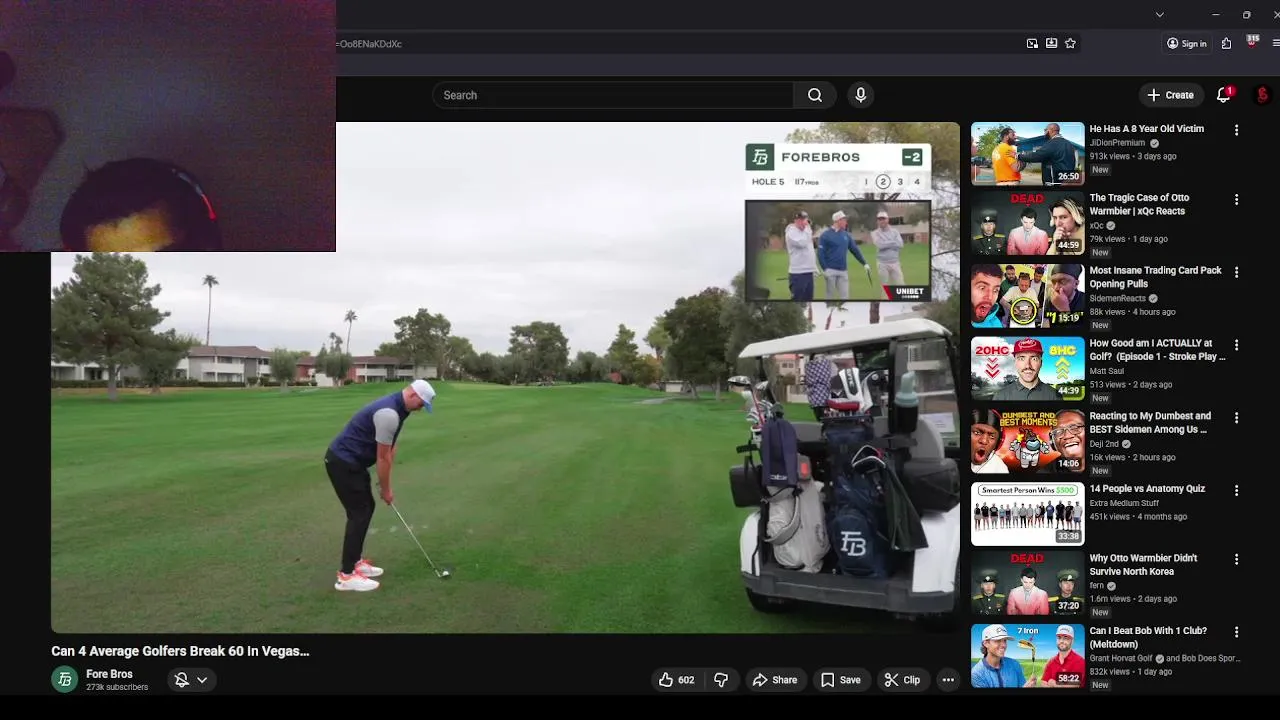Viewport: 1280px width, 720px height.
Task: Open the picture-in-picture icon in address bar
Action: 1032,44
